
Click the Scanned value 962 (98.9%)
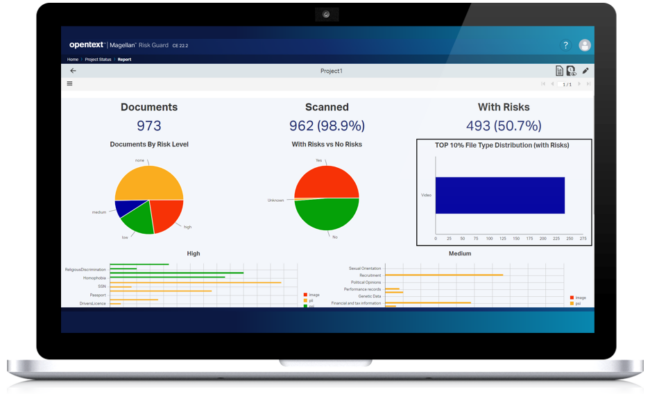coord(327,126)
